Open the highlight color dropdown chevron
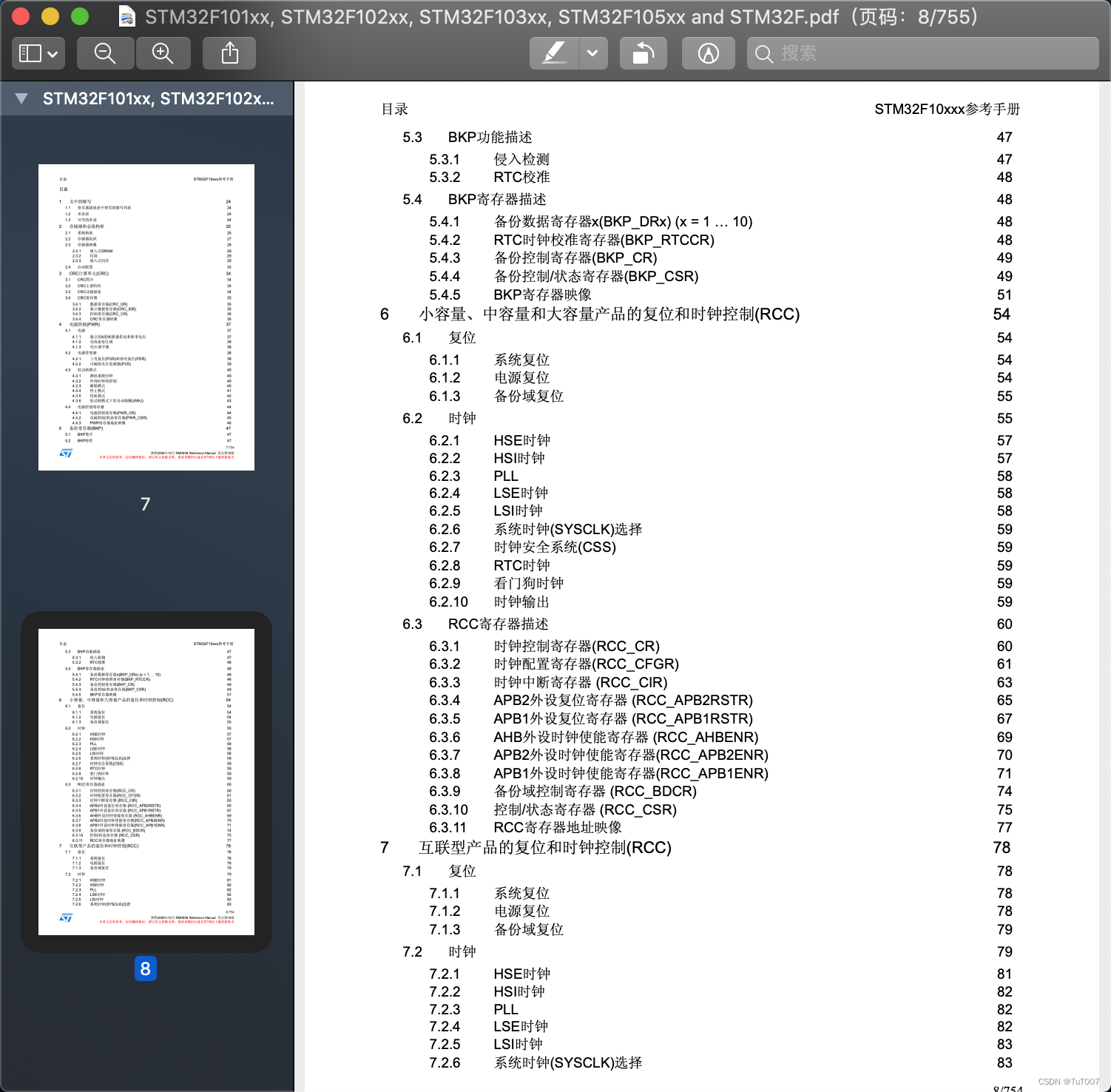The image size is (1111, 1092). pos(590,53)
